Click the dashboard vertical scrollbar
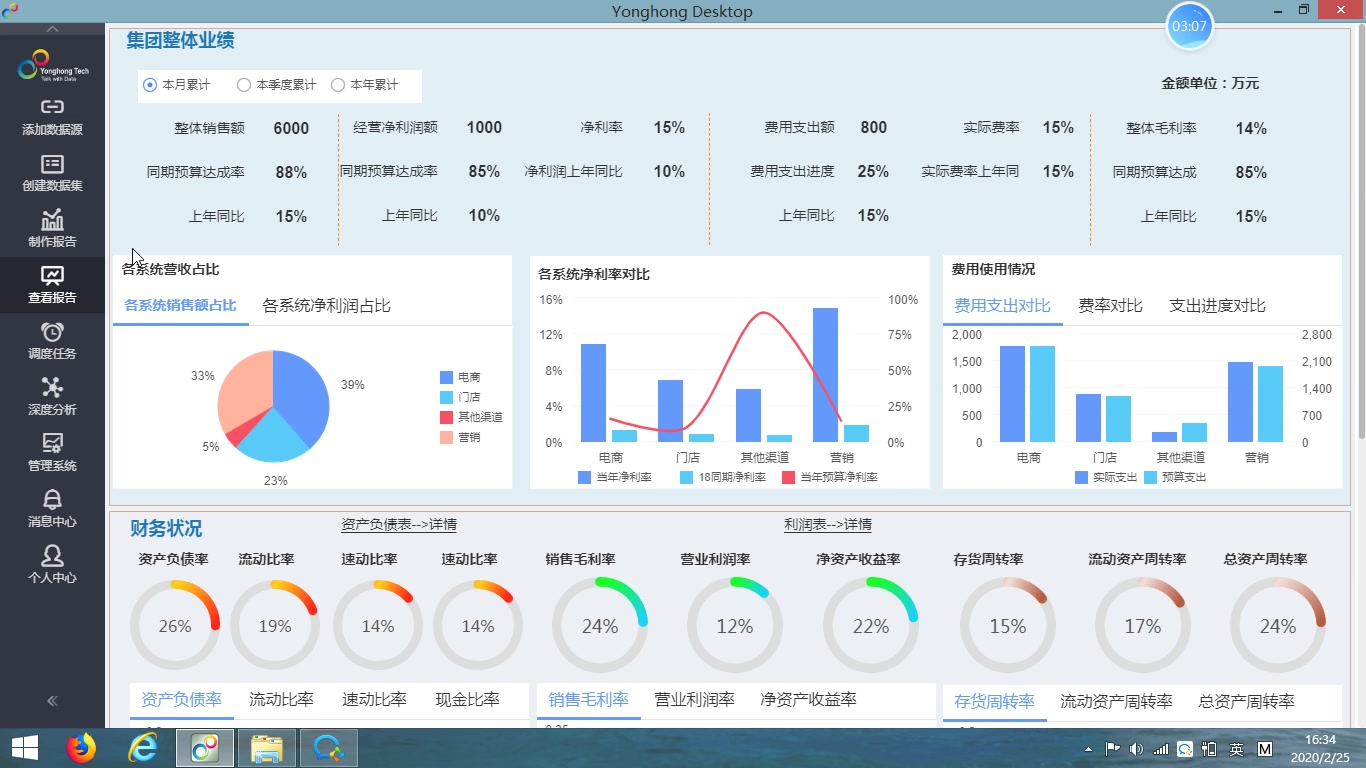This screenshot has width=1366, height=768. tap(1359, 232)
